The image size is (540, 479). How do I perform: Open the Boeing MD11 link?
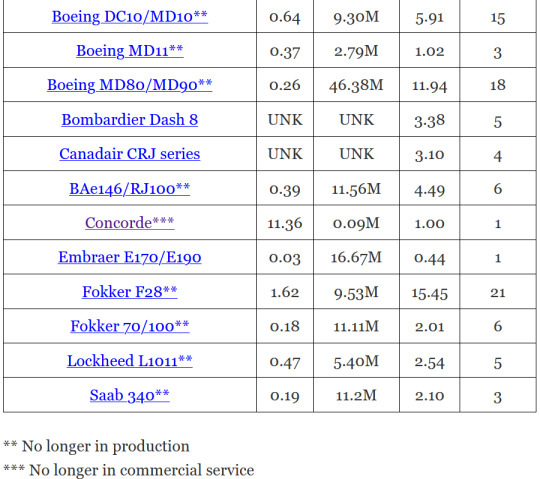[x=129, y=51]
